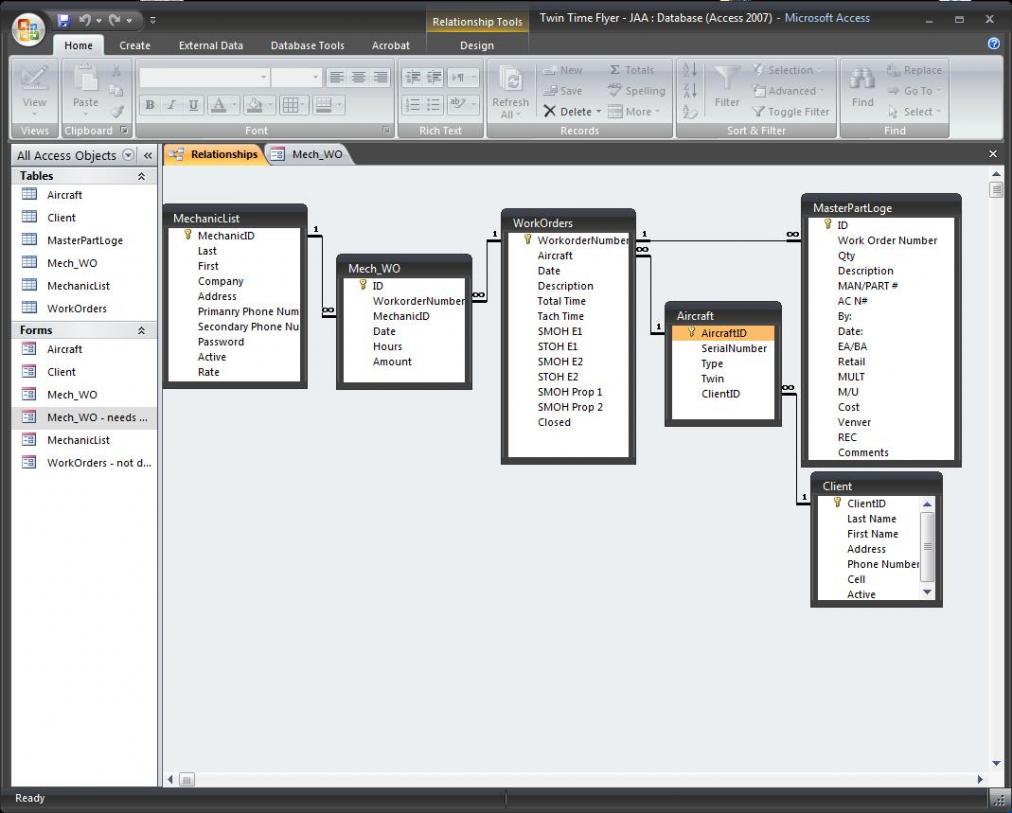1012x813 pixels.
Task: Select AircraftID field in Aircraft table
Action: coord(723,333)
